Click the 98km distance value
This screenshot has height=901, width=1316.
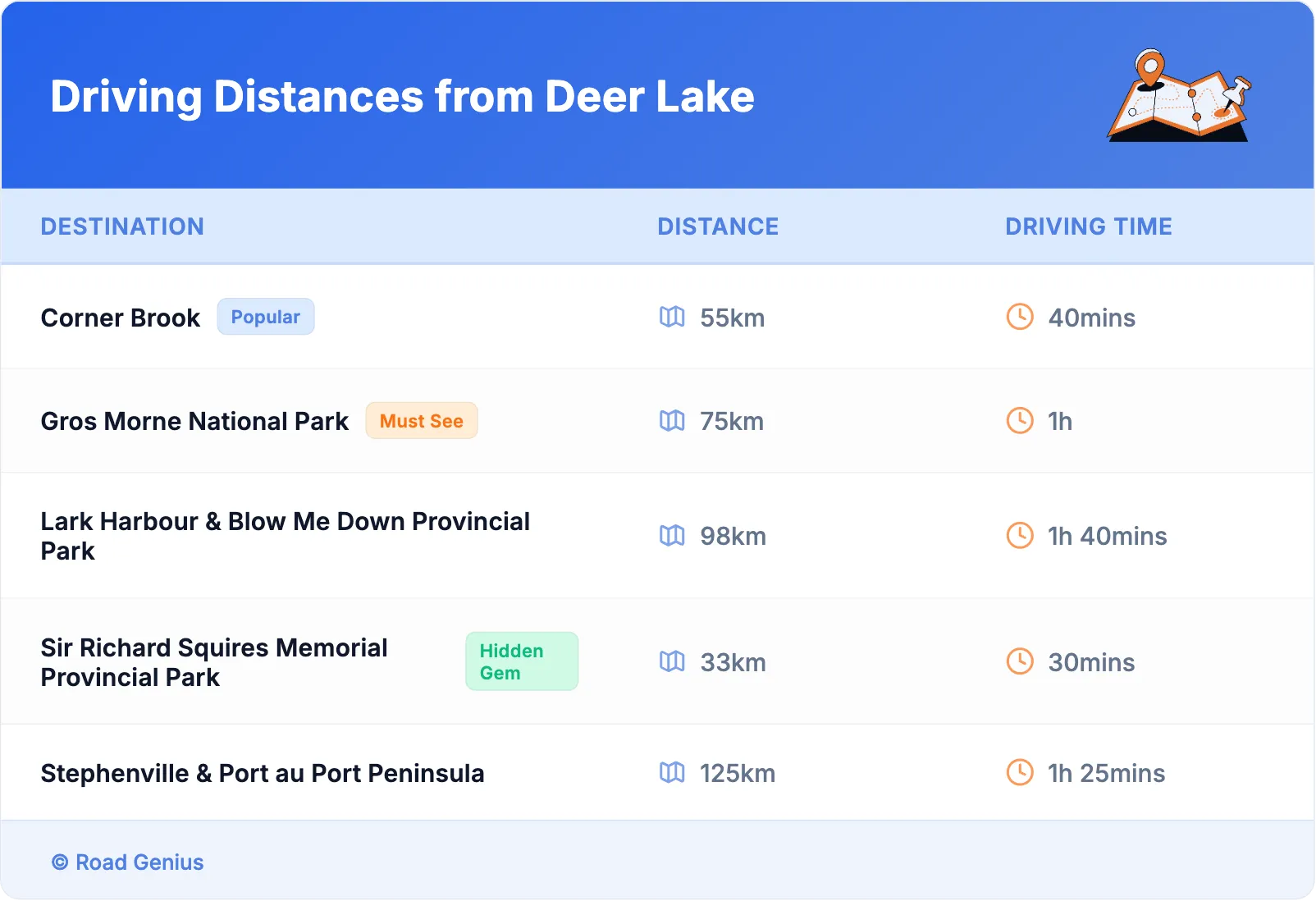point(733,536)
